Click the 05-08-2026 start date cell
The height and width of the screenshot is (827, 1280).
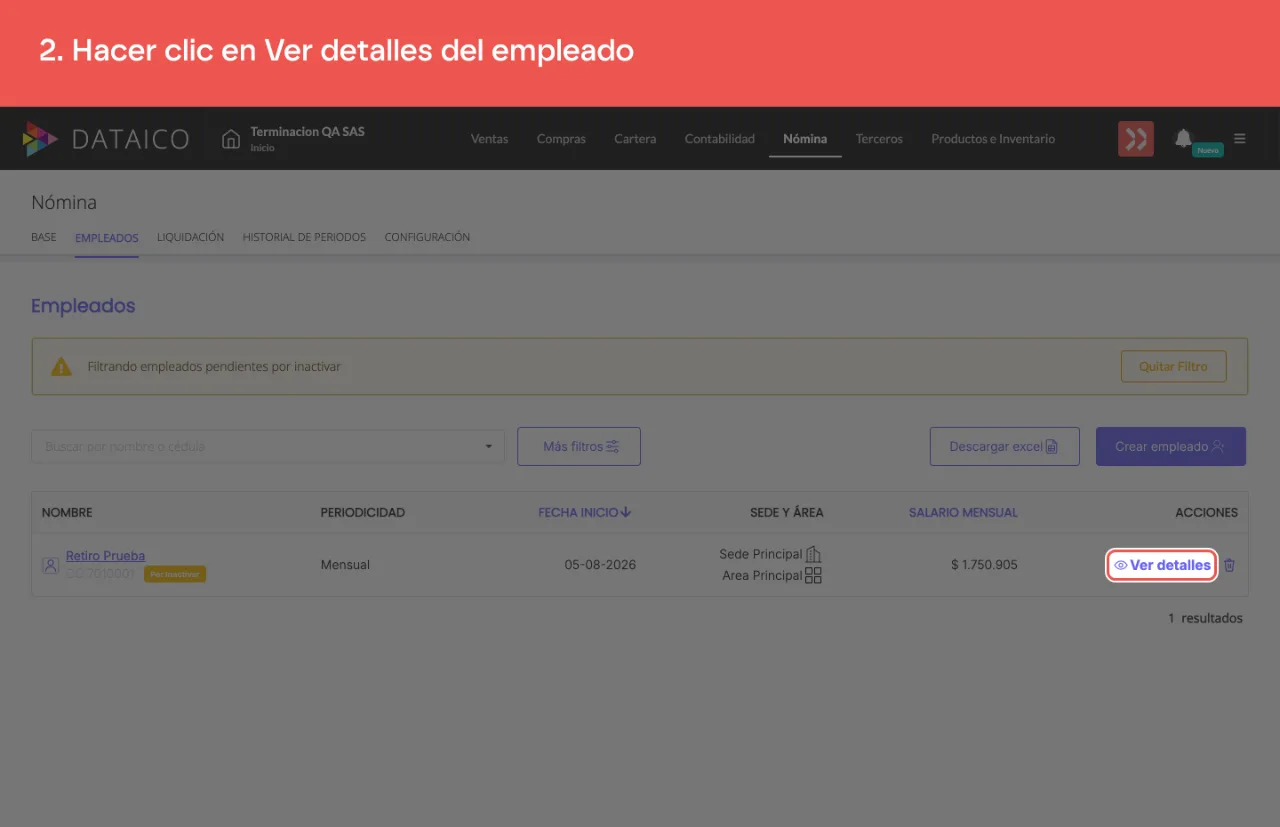click(x=600, y=565)
